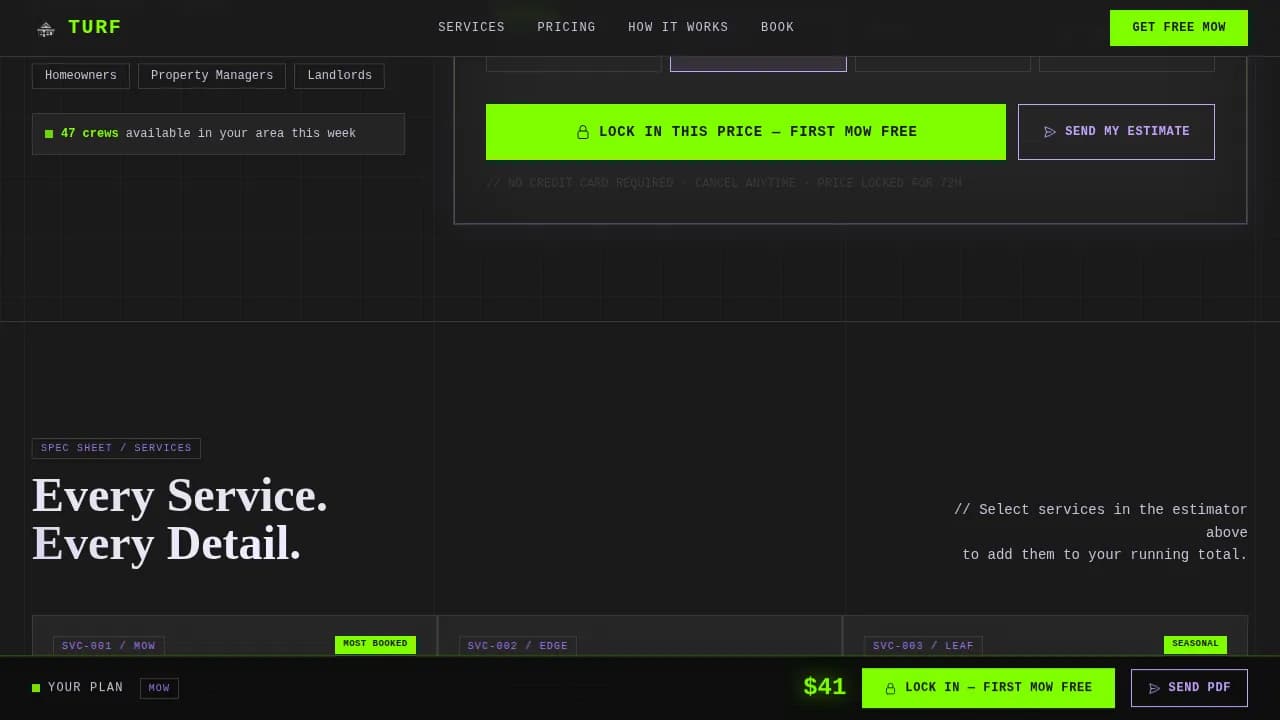The height and width of the screenshot is (720, 1280).
Task: Choose the Property Managers tag
Action: 212,76
